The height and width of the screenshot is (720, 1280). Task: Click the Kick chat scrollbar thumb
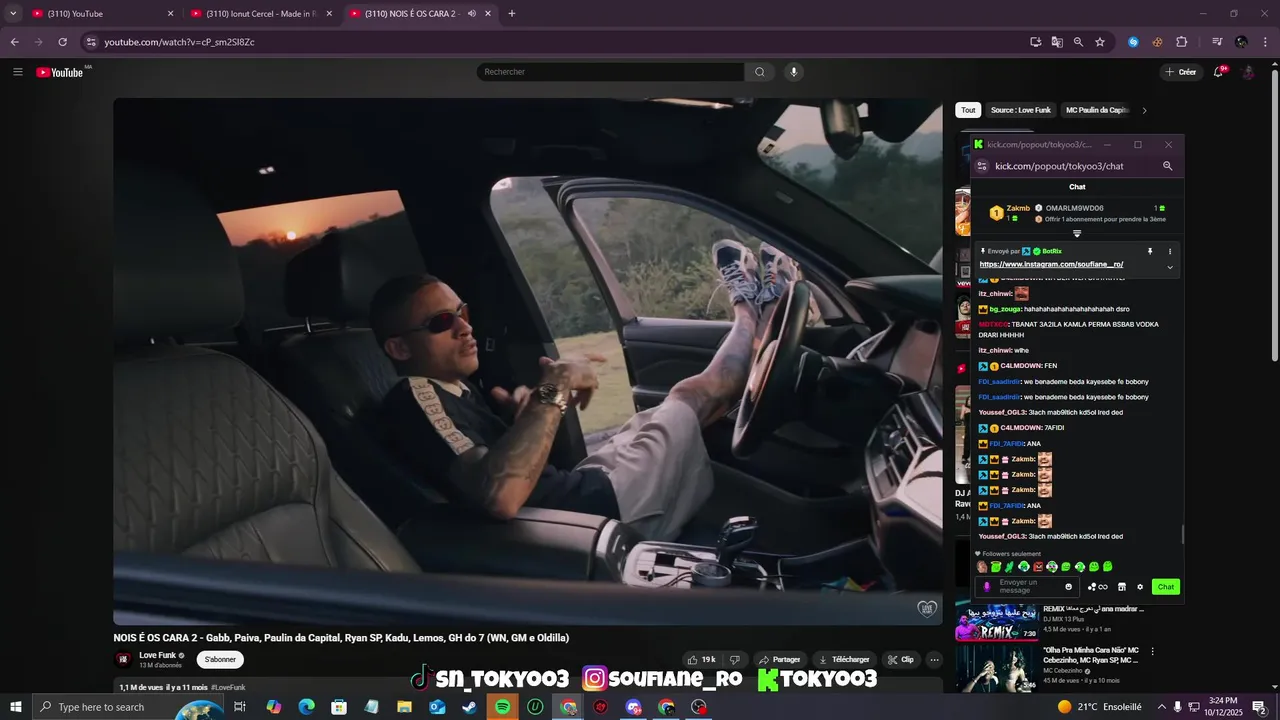(x=1183, y=535)
